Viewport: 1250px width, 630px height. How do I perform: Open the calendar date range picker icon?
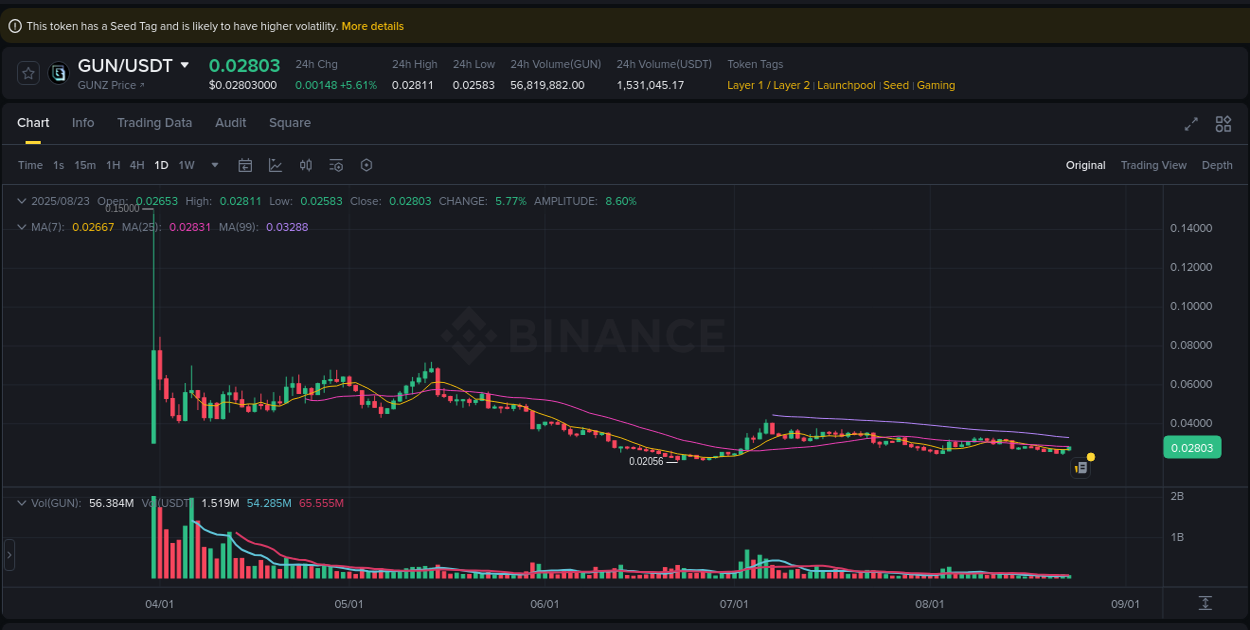[245, 165]
